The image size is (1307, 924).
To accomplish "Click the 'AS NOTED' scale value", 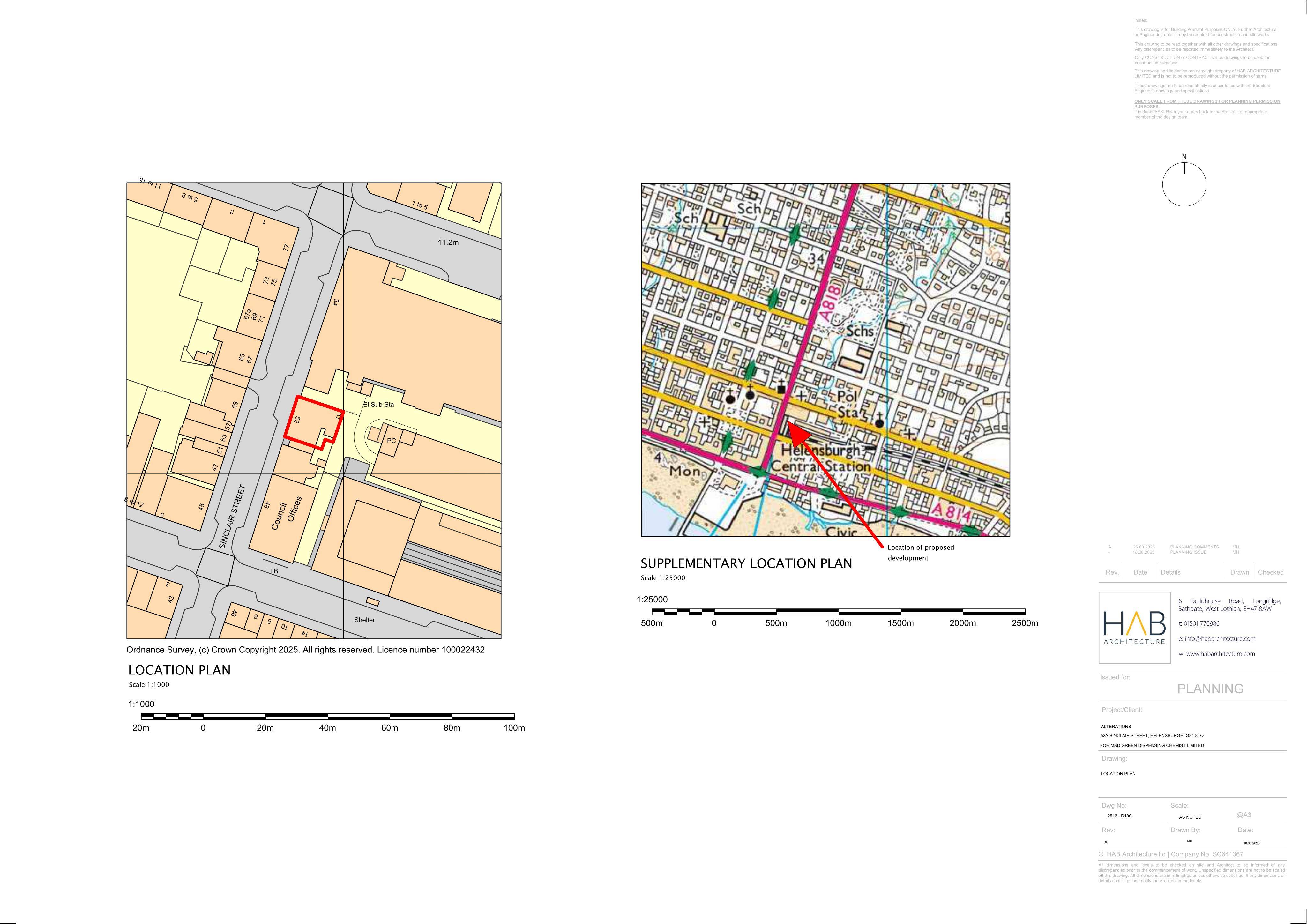I will [x=1190, y=817].
